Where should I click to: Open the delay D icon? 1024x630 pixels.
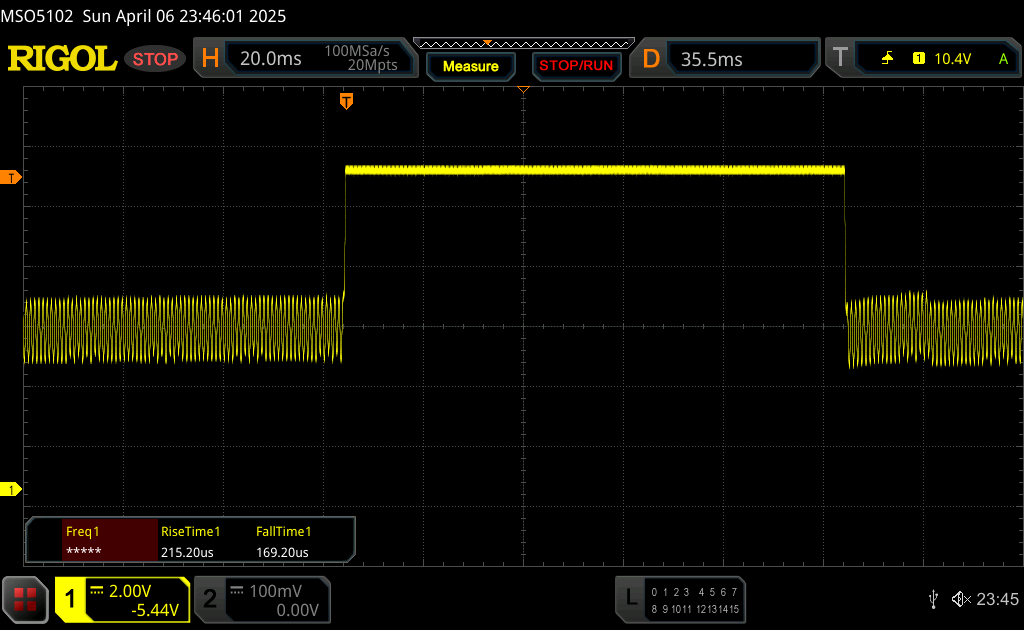click(x=651, y=59)
